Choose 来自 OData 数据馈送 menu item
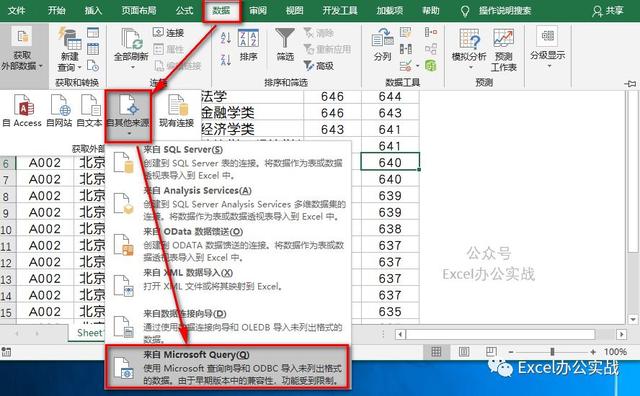This screenshot has height=396, width=640. tap(229, 245)
